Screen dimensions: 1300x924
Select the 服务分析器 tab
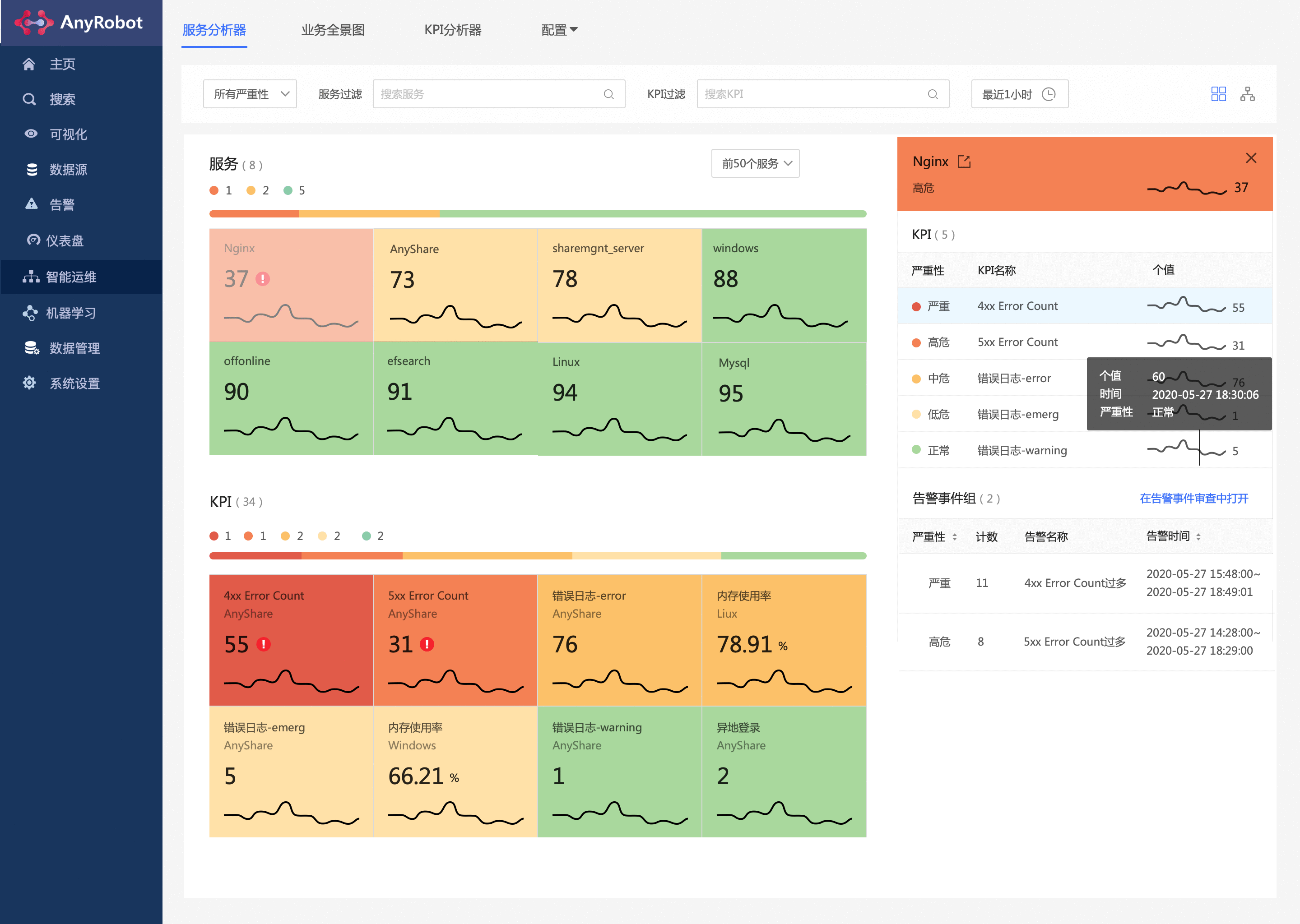click(x=214, y=30)
